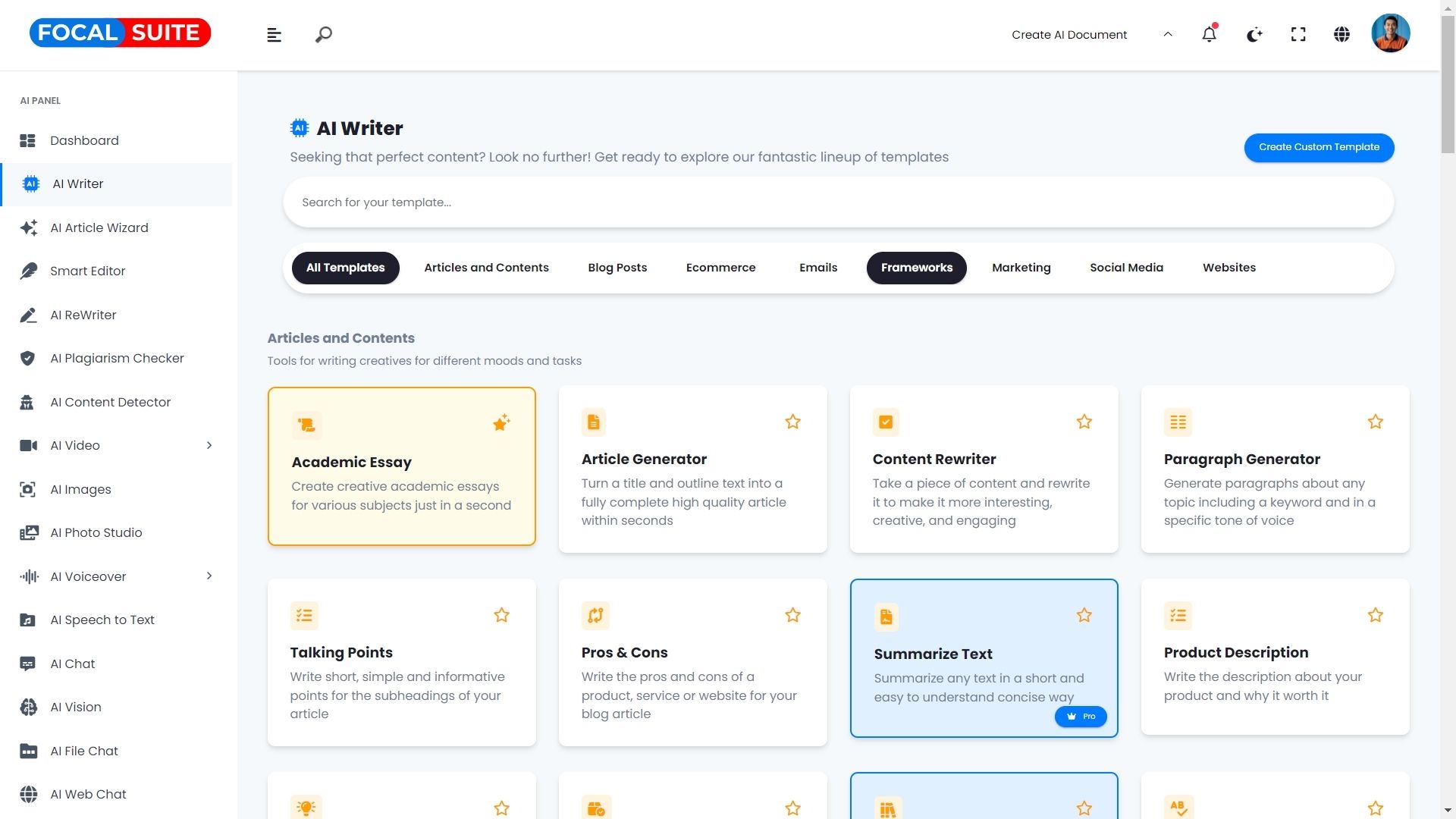Viewport: 1456px width, 819px height.
Task: Favorite the Article Generator star
Action: tap(792, 422)
